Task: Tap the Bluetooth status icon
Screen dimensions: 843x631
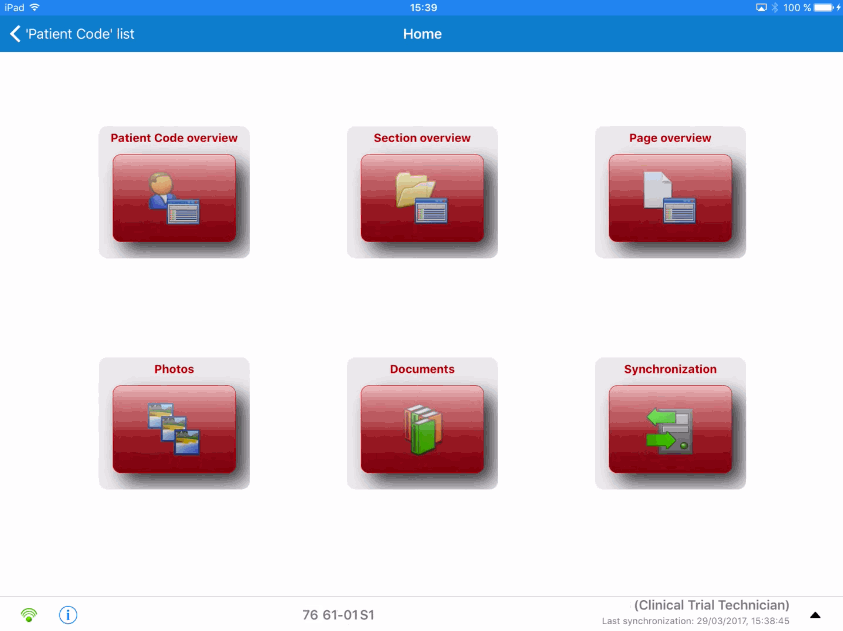Action: [775, 8]
